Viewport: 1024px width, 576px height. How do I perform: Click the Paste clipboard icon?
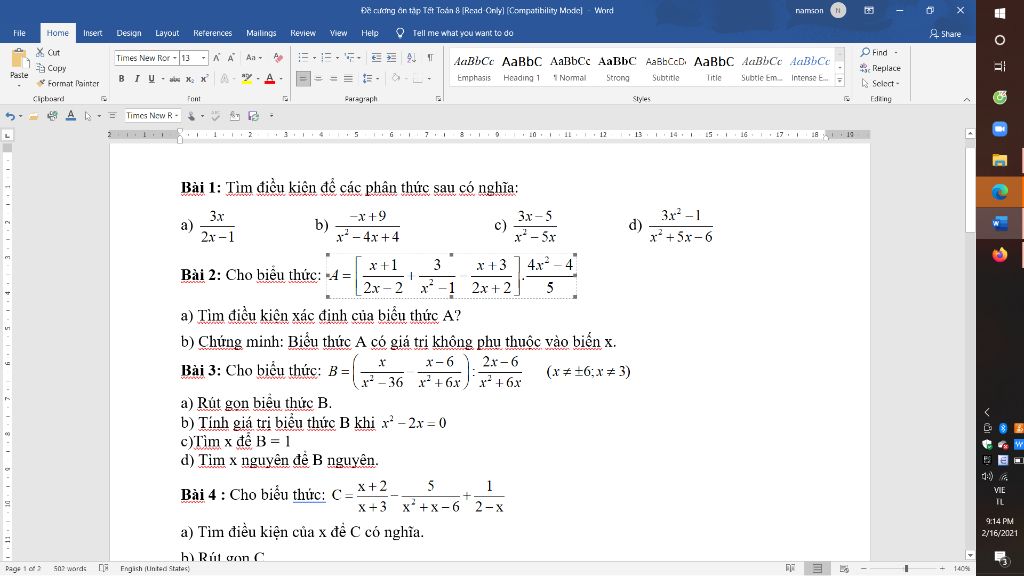coord(19,60)
